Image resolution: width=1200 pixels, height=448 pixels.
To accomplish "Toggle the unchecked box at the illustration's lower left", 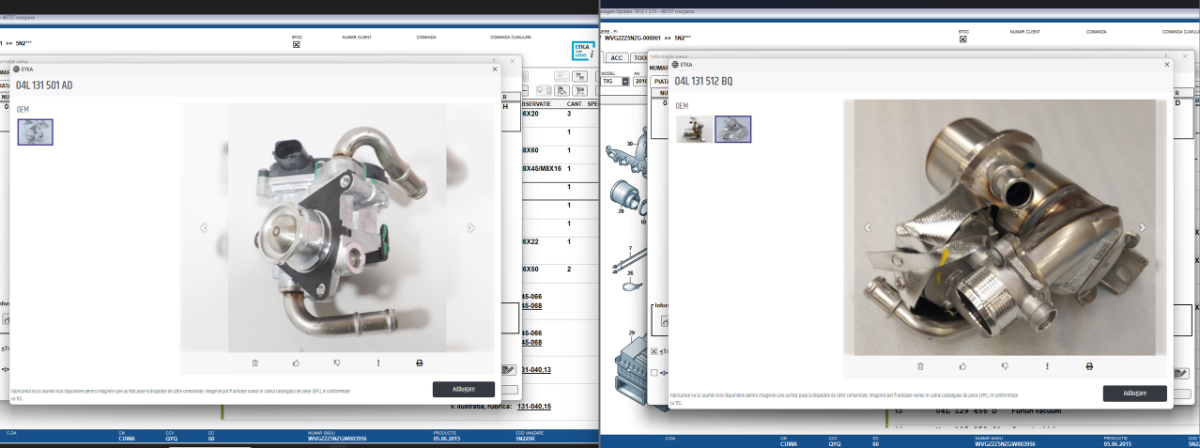I will coord(655,373).
